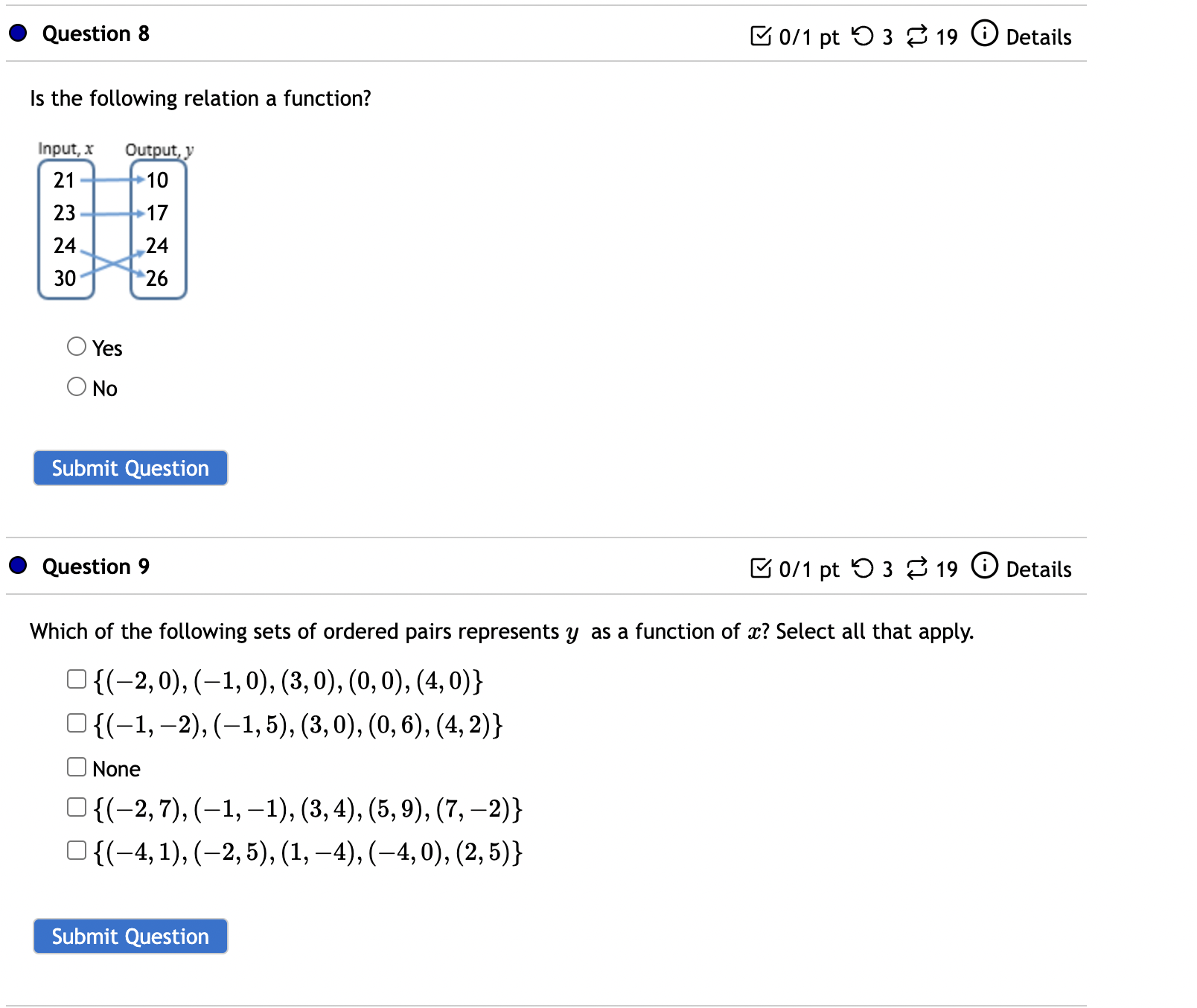Click the retry arrows icon on Question 8
This screenshot has width=1197, height=1008.
coord(917,34)
